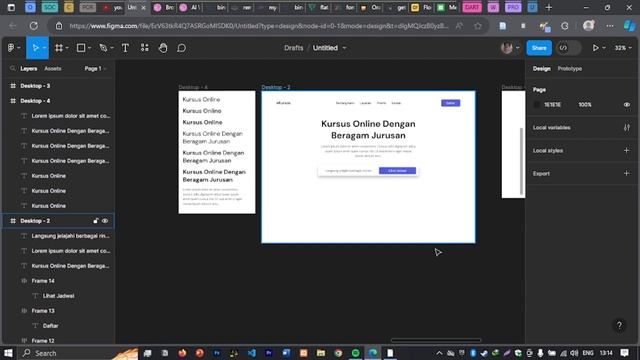Add a local style with plus icon
This screenshot has height=360, width=640.
coord(627,151)
